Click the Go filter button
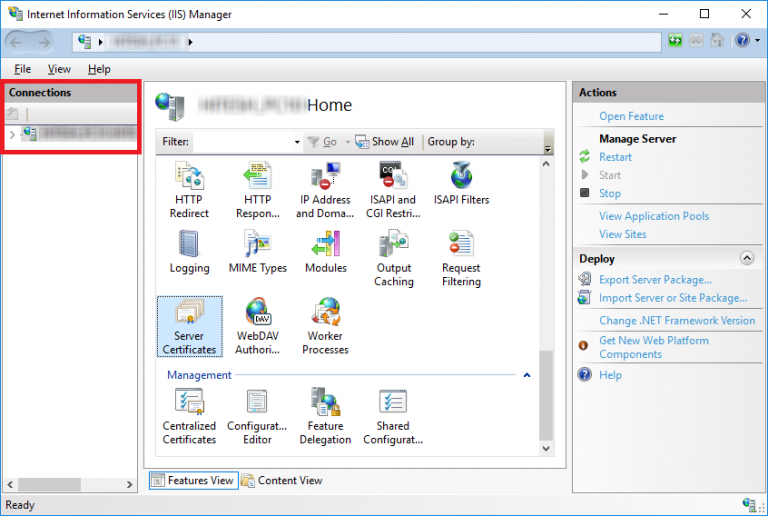768x516 pixels. point(323,142)
